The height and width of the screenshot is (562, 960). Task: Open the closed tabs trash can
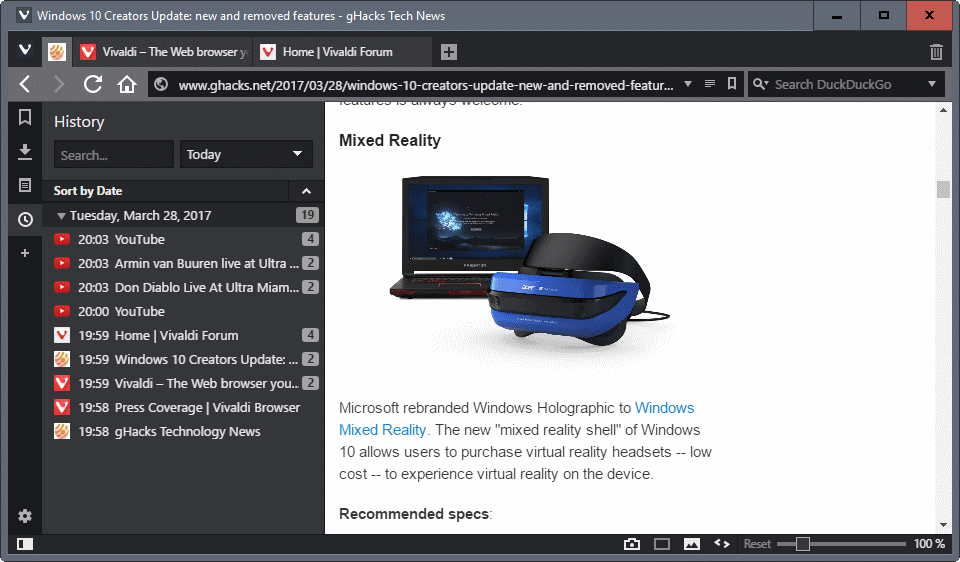coord(936,52)
